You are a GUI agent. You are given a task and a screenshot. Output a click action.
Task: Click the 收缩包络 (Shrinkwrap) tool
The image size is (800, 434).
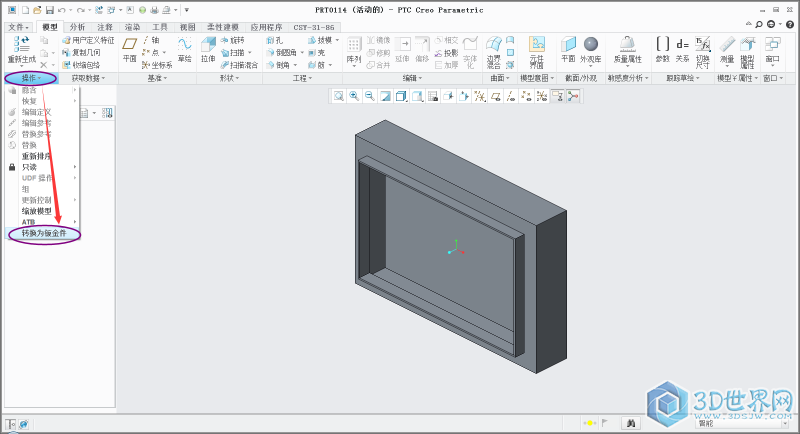coord(81,65)
